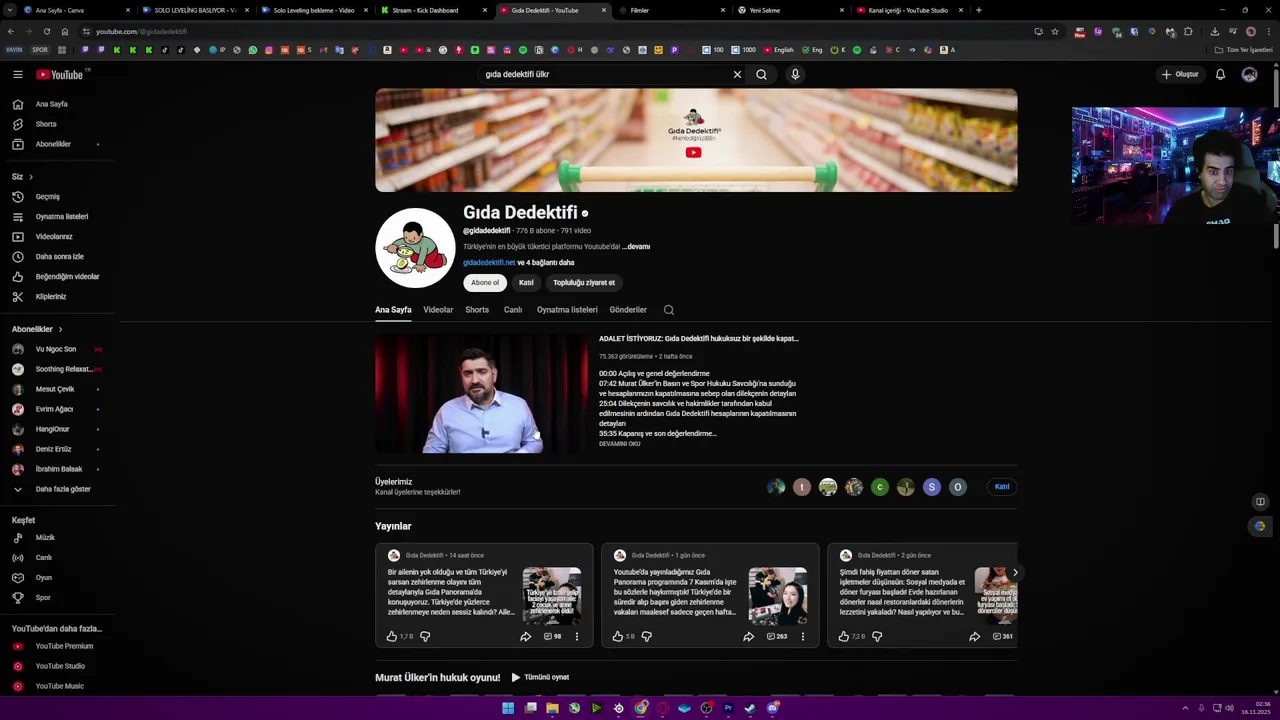Viewport: 1280px width, 720px height.
Task: Open a new browser tab
Action: (x=978, y=10)
